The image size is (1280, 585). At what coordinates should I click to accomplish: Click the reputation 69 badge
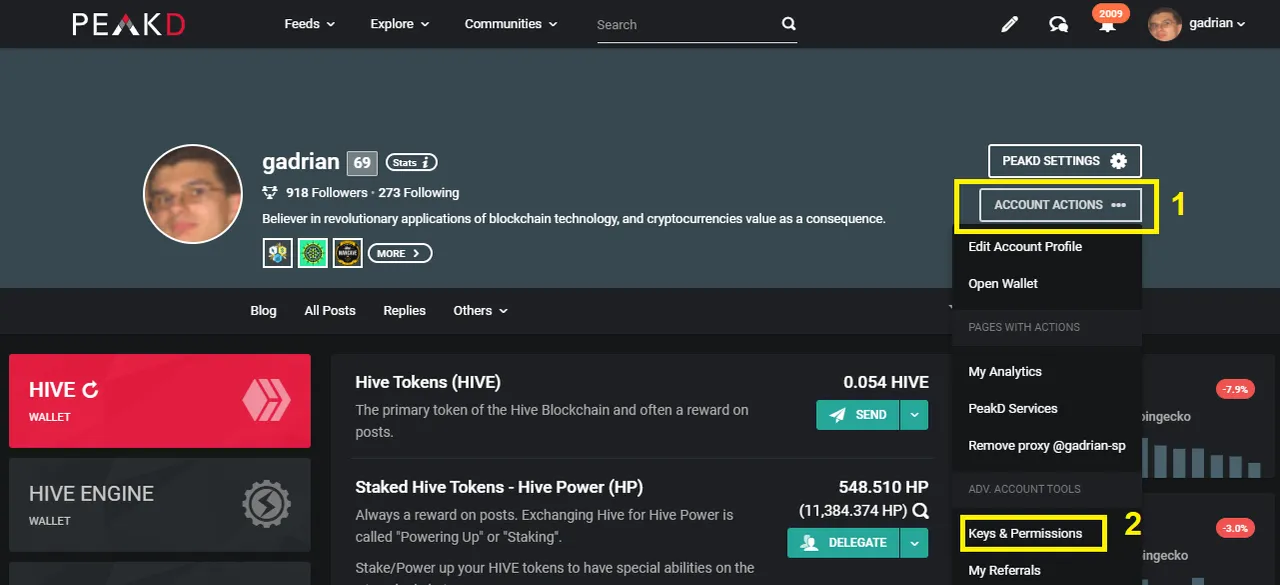click(x=361, y=163)
